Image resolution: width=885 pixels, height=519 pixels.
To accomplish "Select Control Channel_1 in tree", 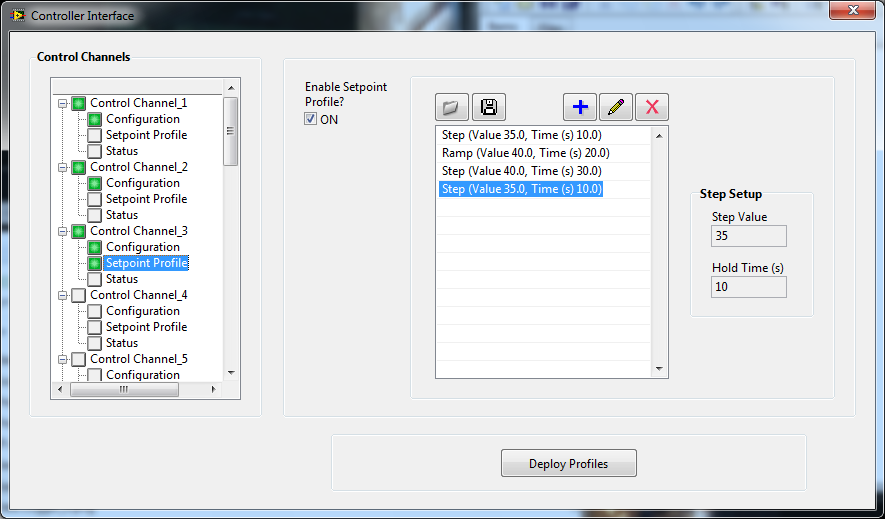I will point(139,103).
